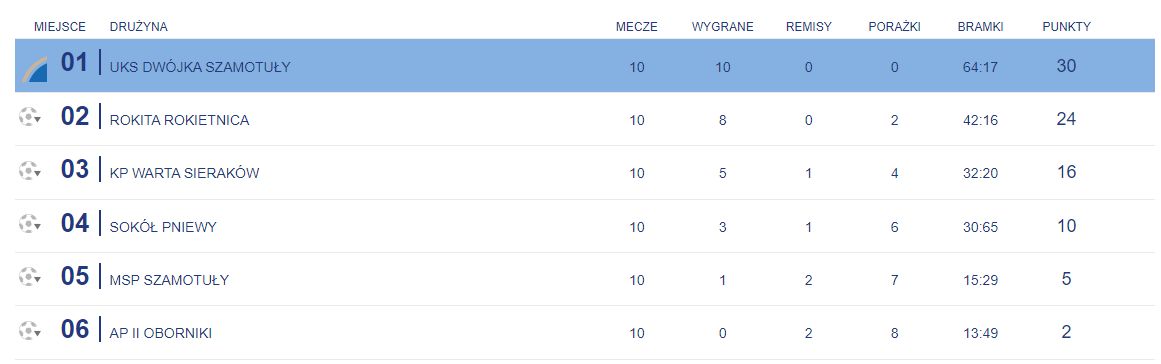Click the ball icon beside MSP Szamotuły

point(29,277)
